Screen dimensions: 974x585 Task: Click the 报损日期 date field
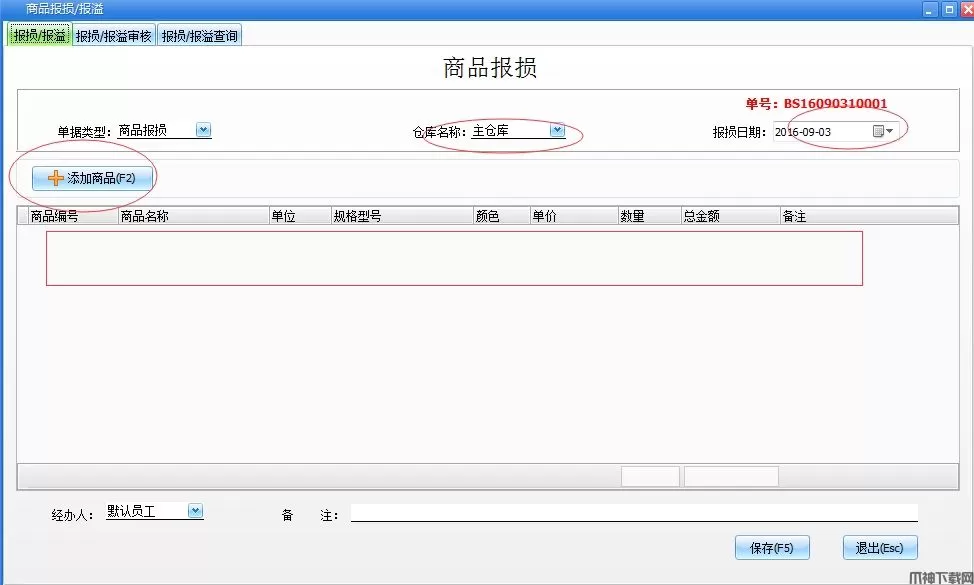point(820,132)
